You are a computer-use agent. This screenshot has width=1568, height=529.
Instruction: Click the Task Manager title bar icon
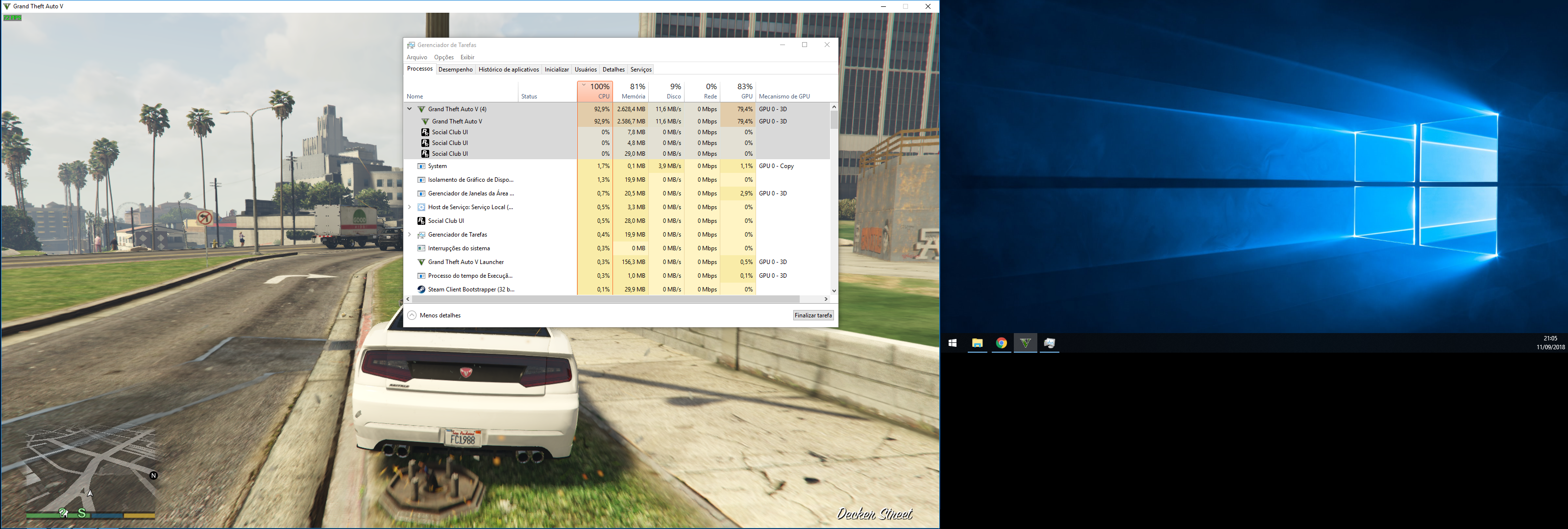[x=412, y=45]
